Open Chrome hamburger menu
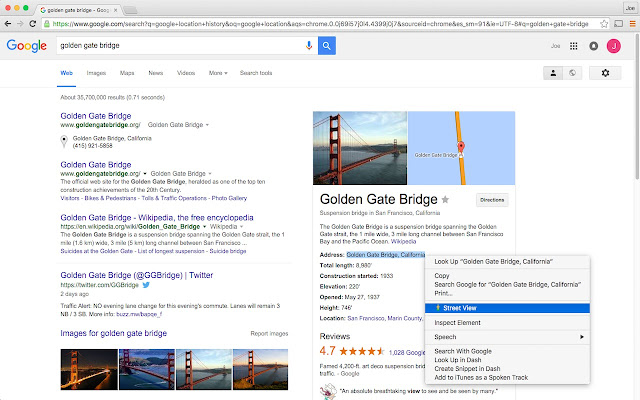 (633, 24)
